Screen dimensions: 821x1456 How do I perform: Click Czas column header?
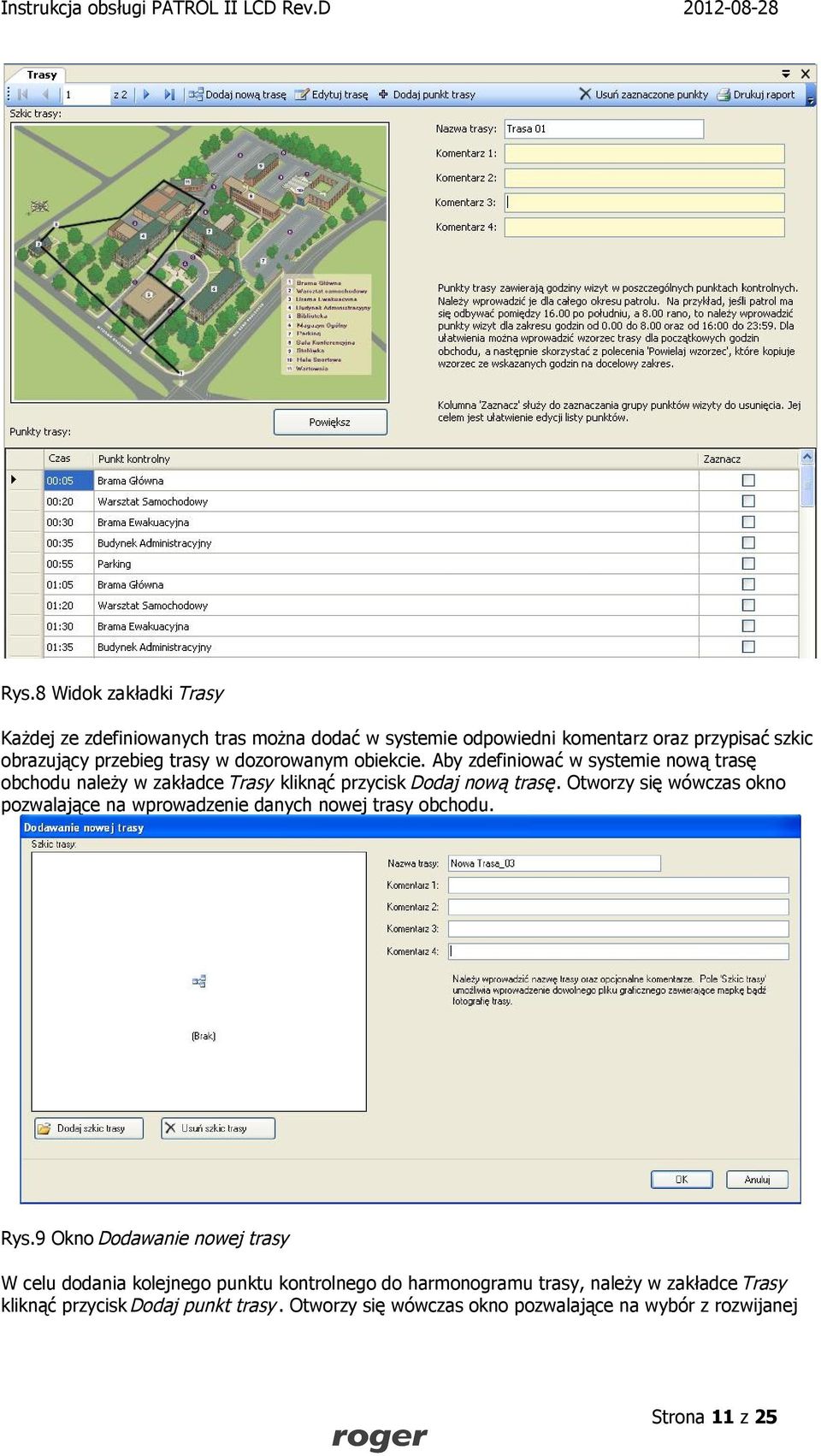coord(68,459)
